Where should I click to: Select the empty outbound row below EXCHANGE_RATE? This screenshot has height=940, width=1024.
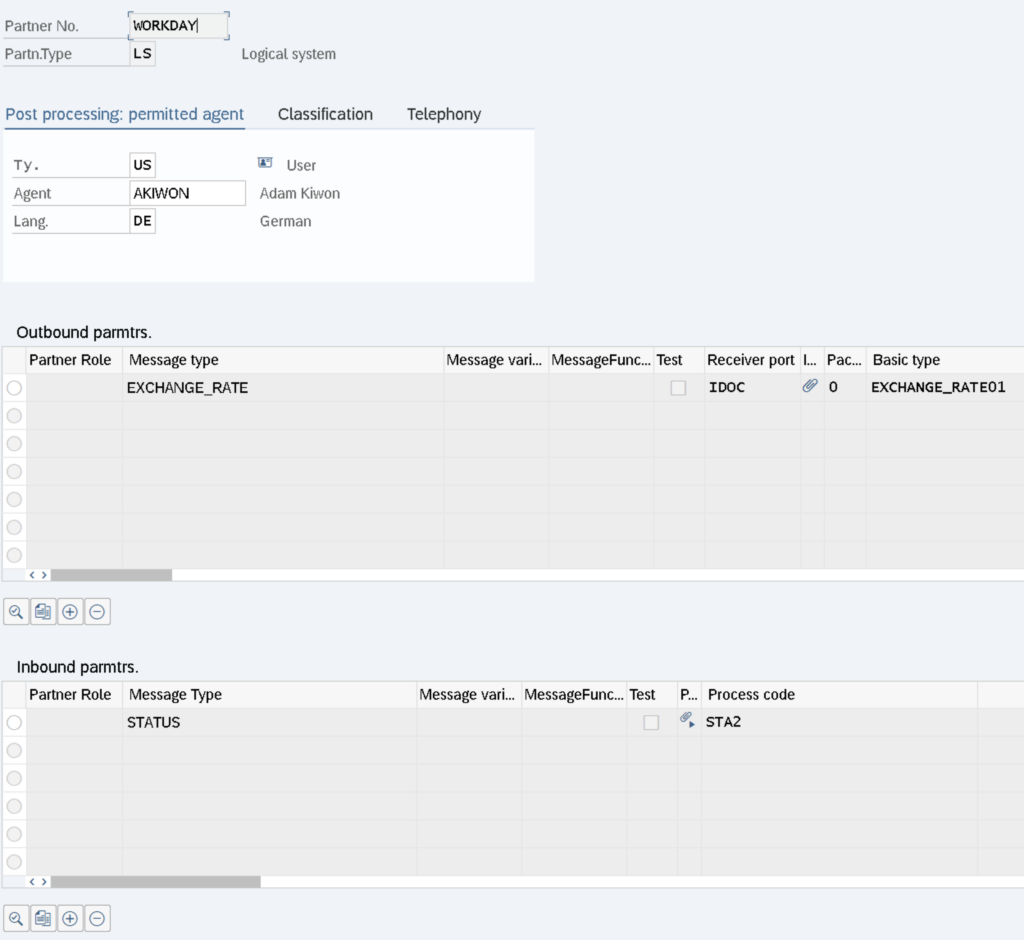[x=14, y=415]
